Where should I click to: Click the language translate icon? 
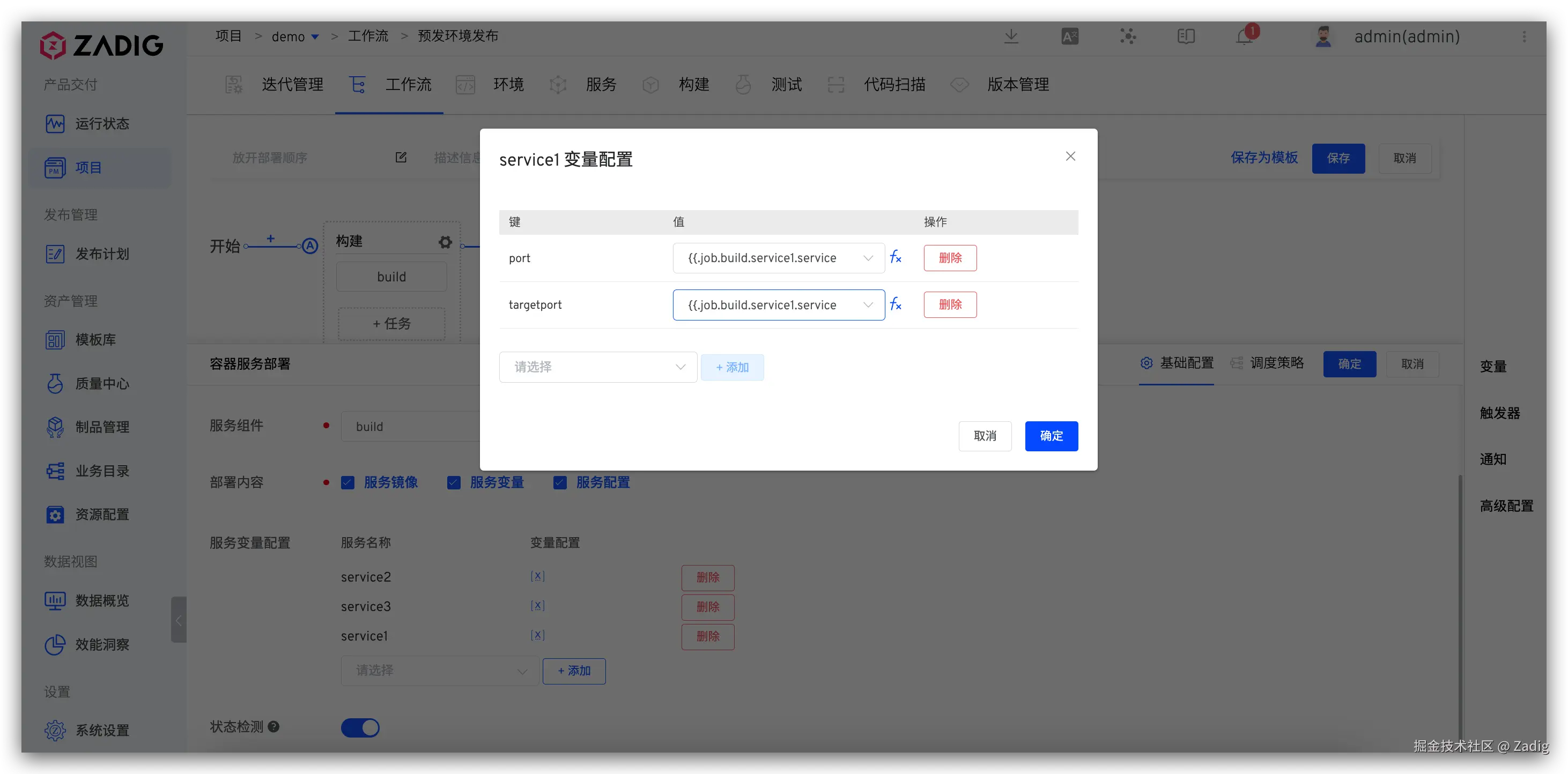pos(1069,36)
